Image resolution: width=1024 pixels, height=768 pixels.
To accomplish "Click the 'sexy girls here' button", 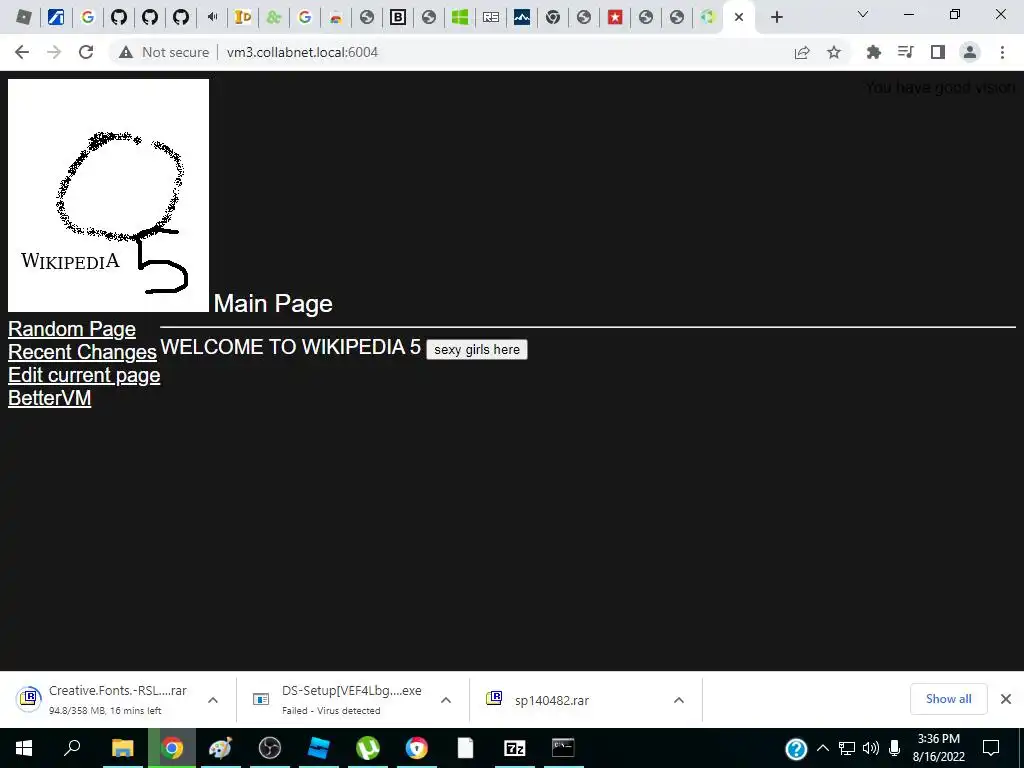I will tap(477, 349).
